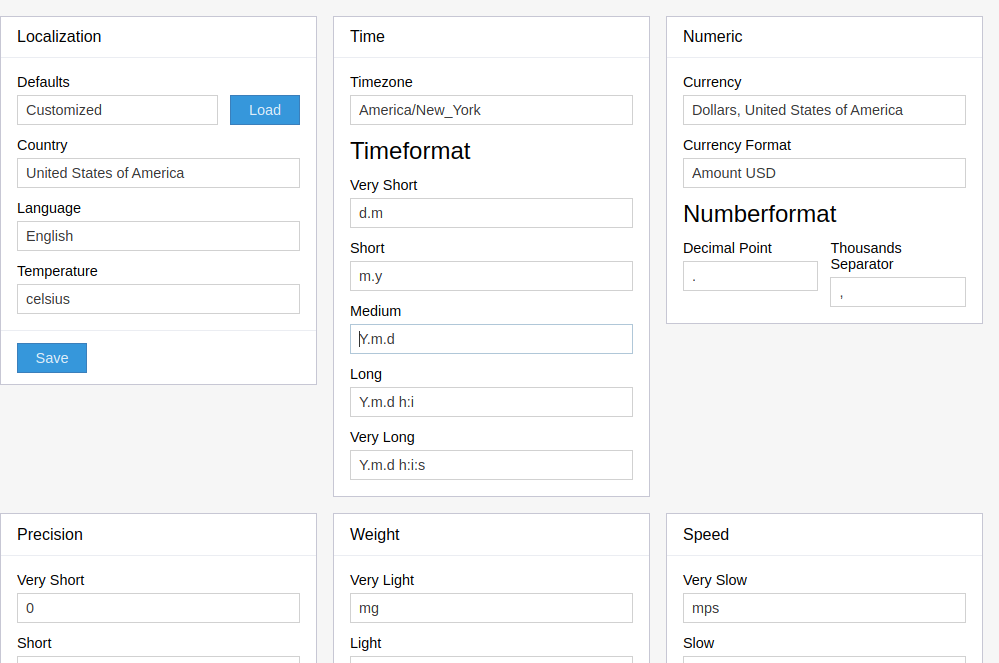Edit the Very Long timeformat field
Viewport: 999px width, 663px height.
pyautogui.click(x=491, y=465)
